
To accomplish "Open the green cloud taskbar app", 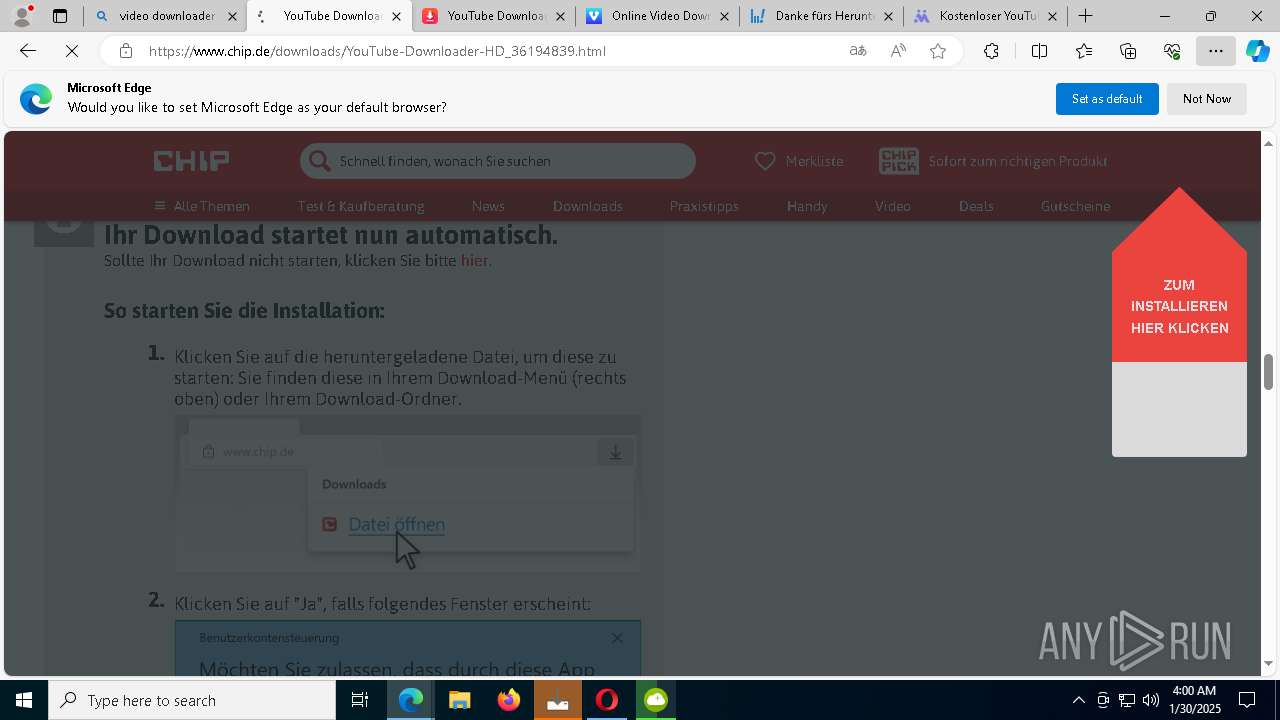I will 656,700.
